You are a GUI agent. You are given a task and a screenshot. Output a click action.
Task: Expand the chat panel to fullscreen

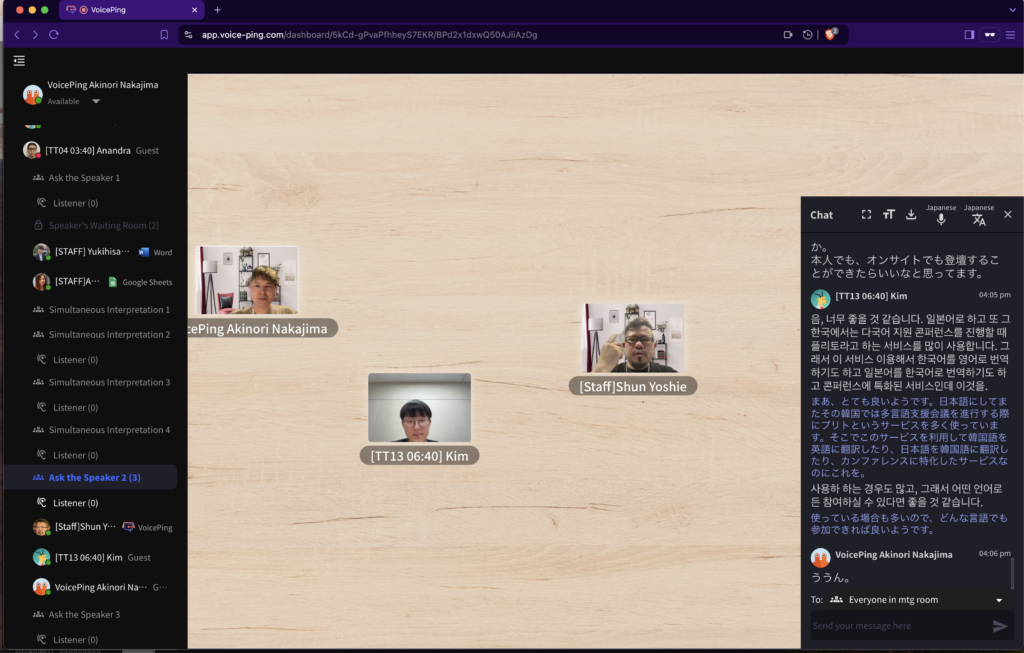pyautogui.click(x=866, y=214)
